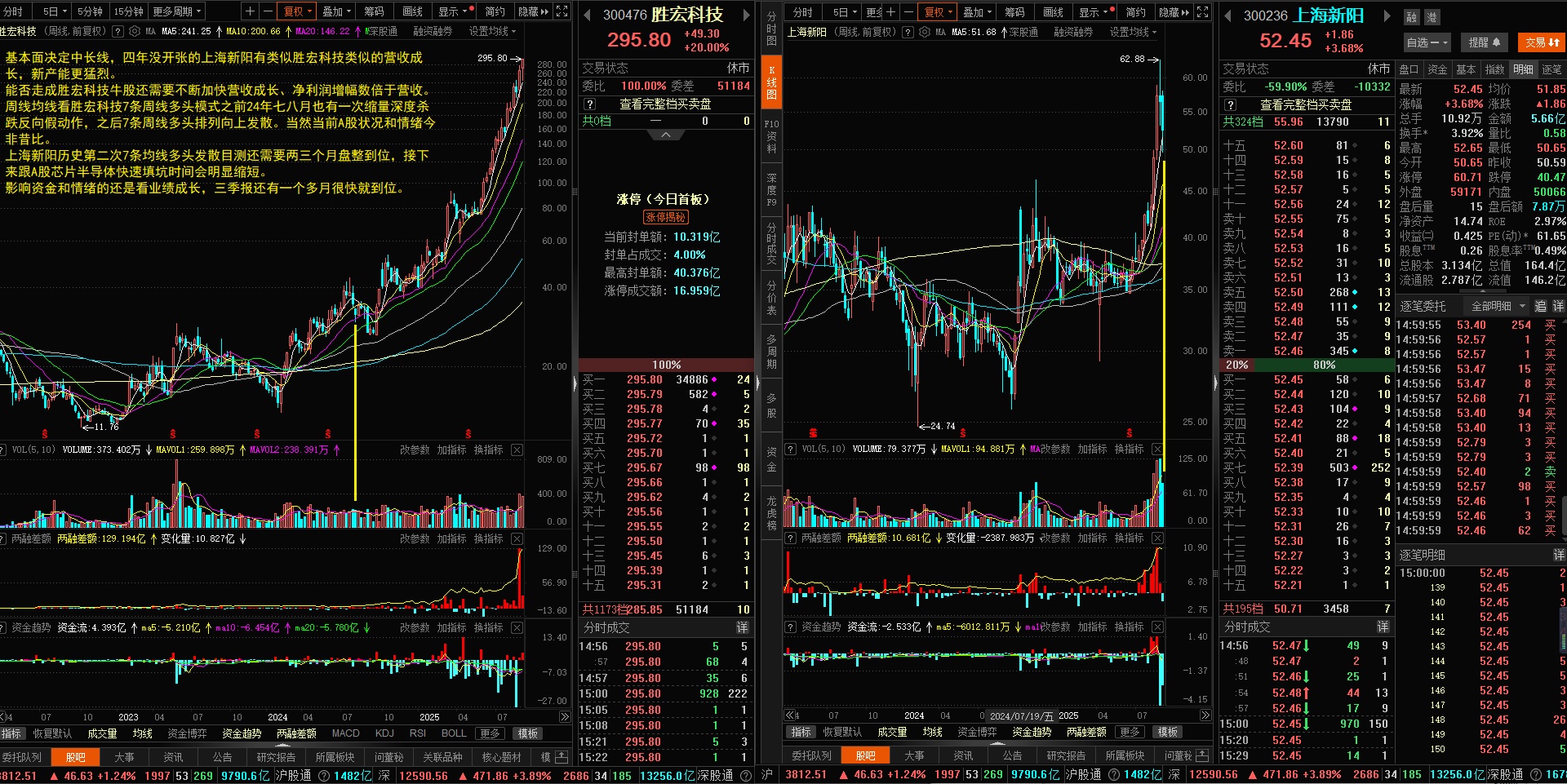Open F10资料 in the vertical sidebar
This screenshot has width=1567, height=784.
pos(771,136)
